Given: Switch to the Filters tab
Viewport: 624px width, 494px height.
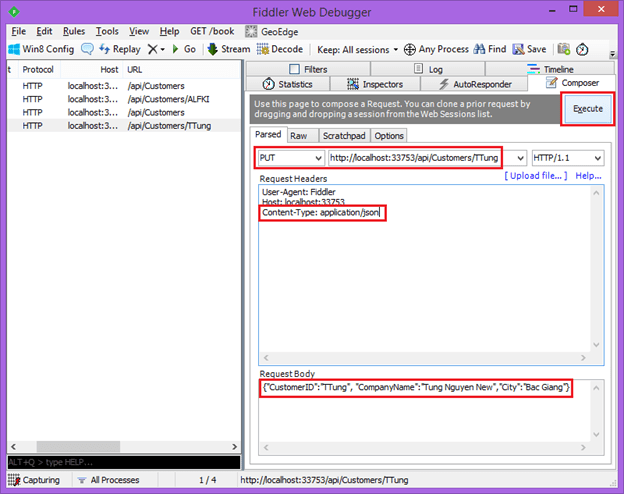Looking at the screenshot, I should point(308,69).
